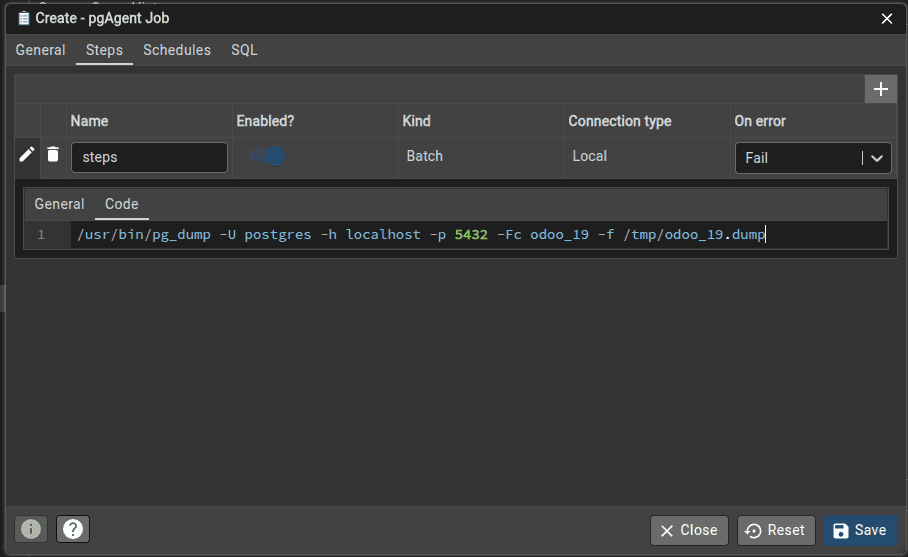
Task: Open the info icon button
Action: click(x=31, y=529)
